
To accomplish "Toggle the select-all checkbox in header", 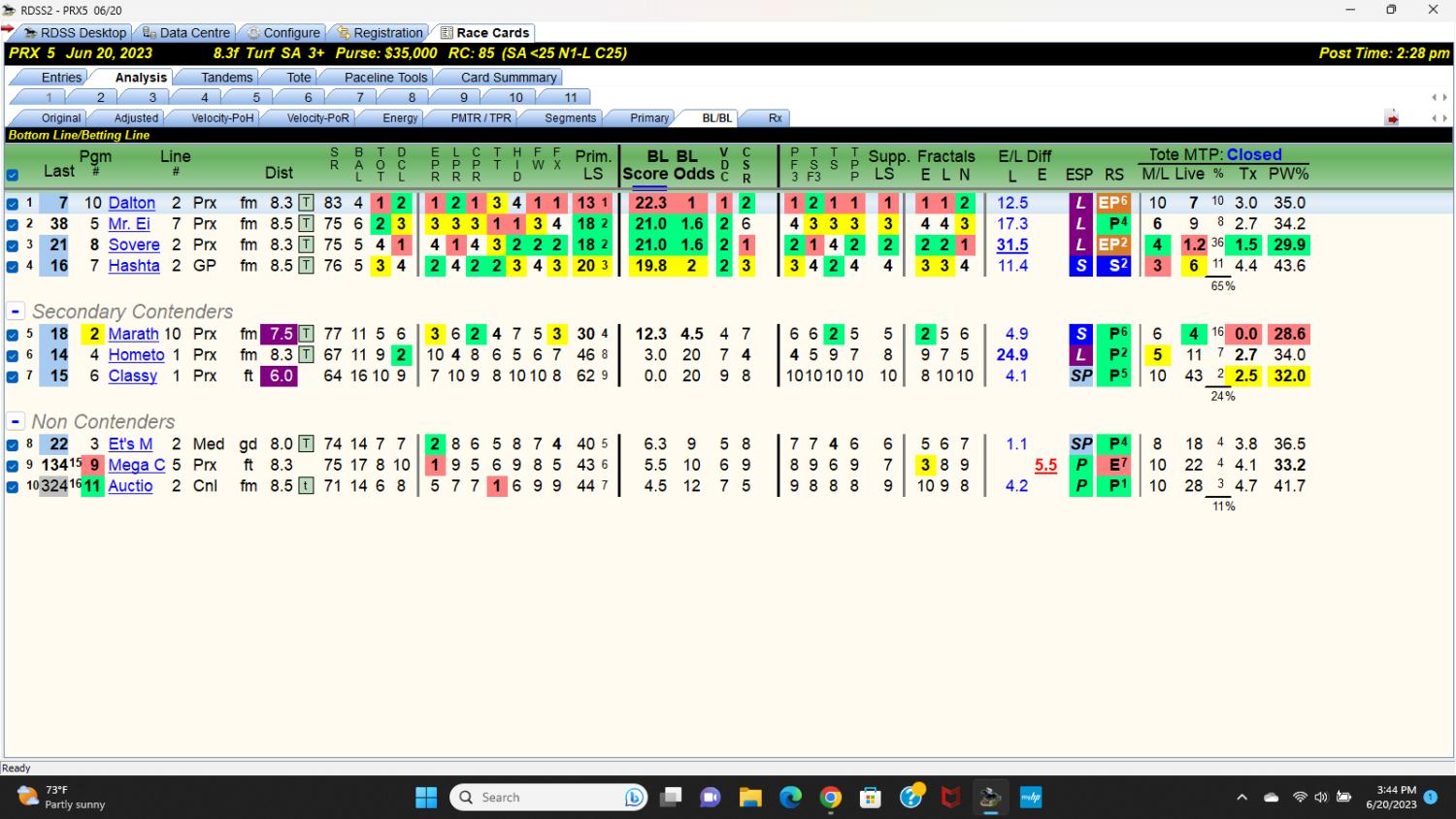I will click(12, 176).
